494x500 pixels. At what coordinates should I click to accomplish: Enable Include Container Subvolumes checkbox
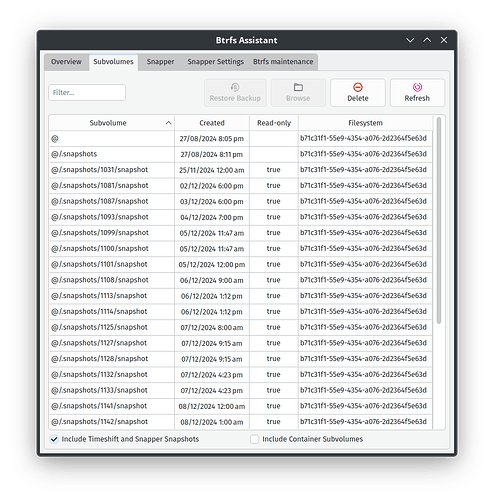tap(255, 439)
